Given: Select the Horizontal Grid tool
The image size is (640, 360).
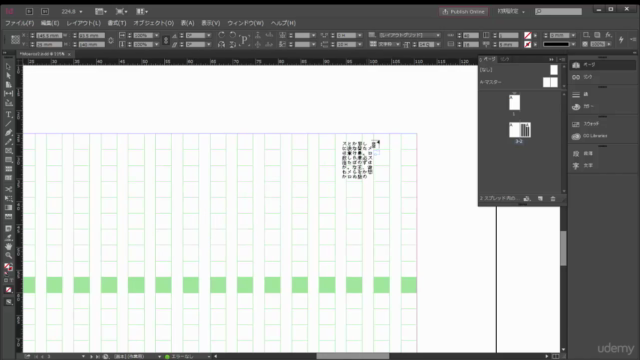Looking at the screenshot, I should 8,169.
